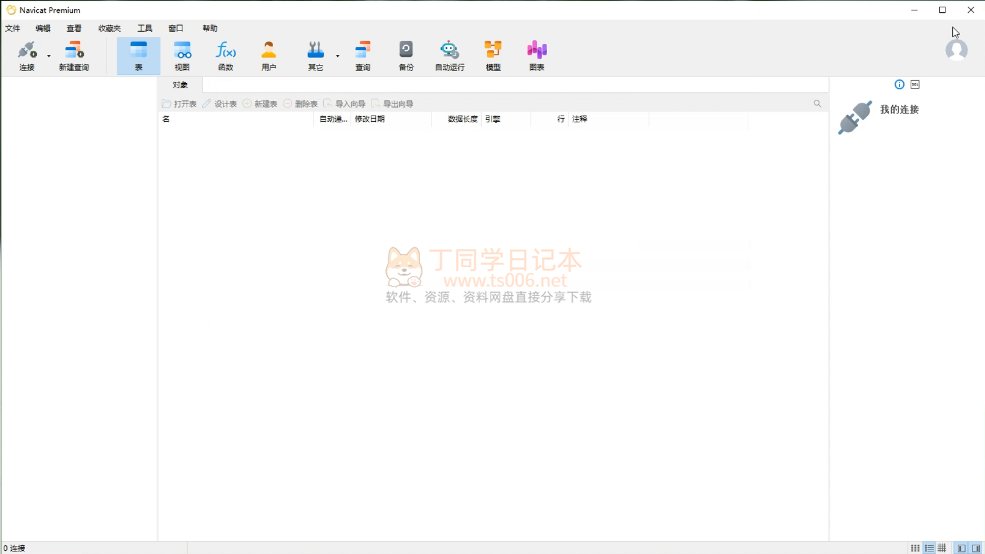Click the 名 column header

235,119
